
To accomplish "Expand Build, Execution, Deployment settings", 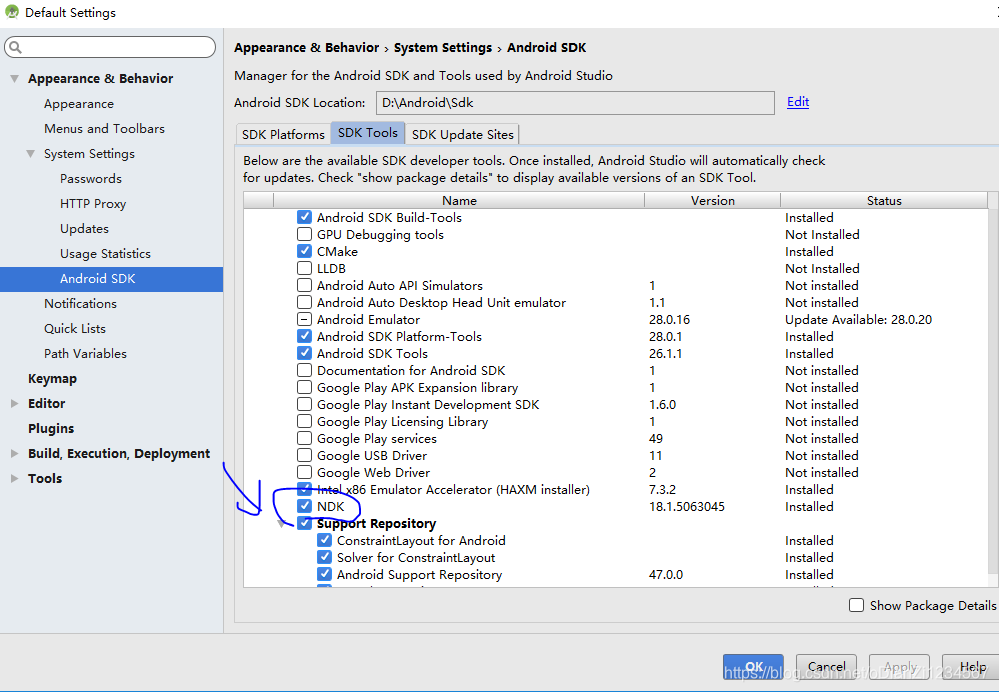I will pos(12,453).
